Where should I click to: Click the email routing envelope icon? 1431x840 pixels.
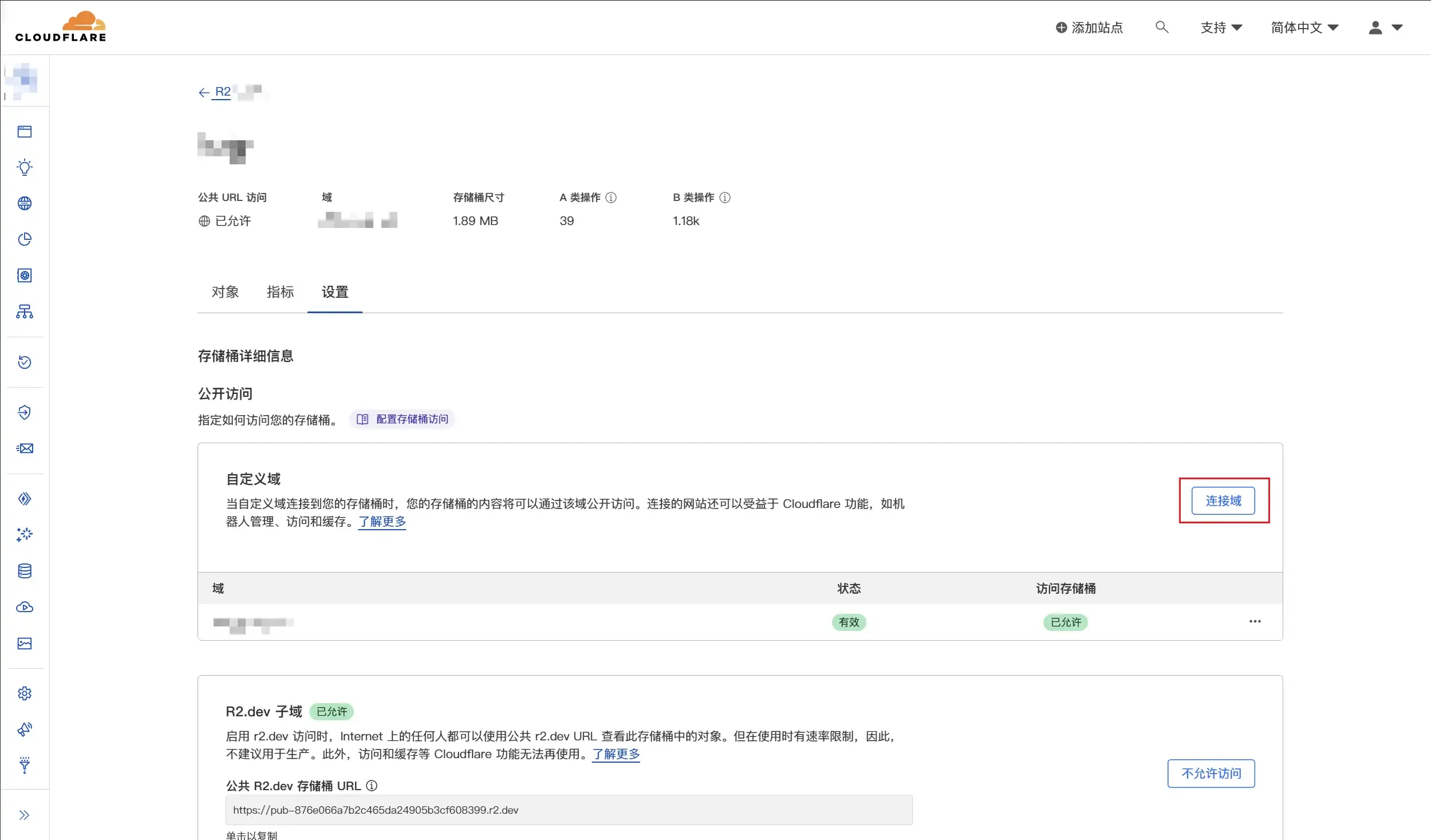pos(25,448)
